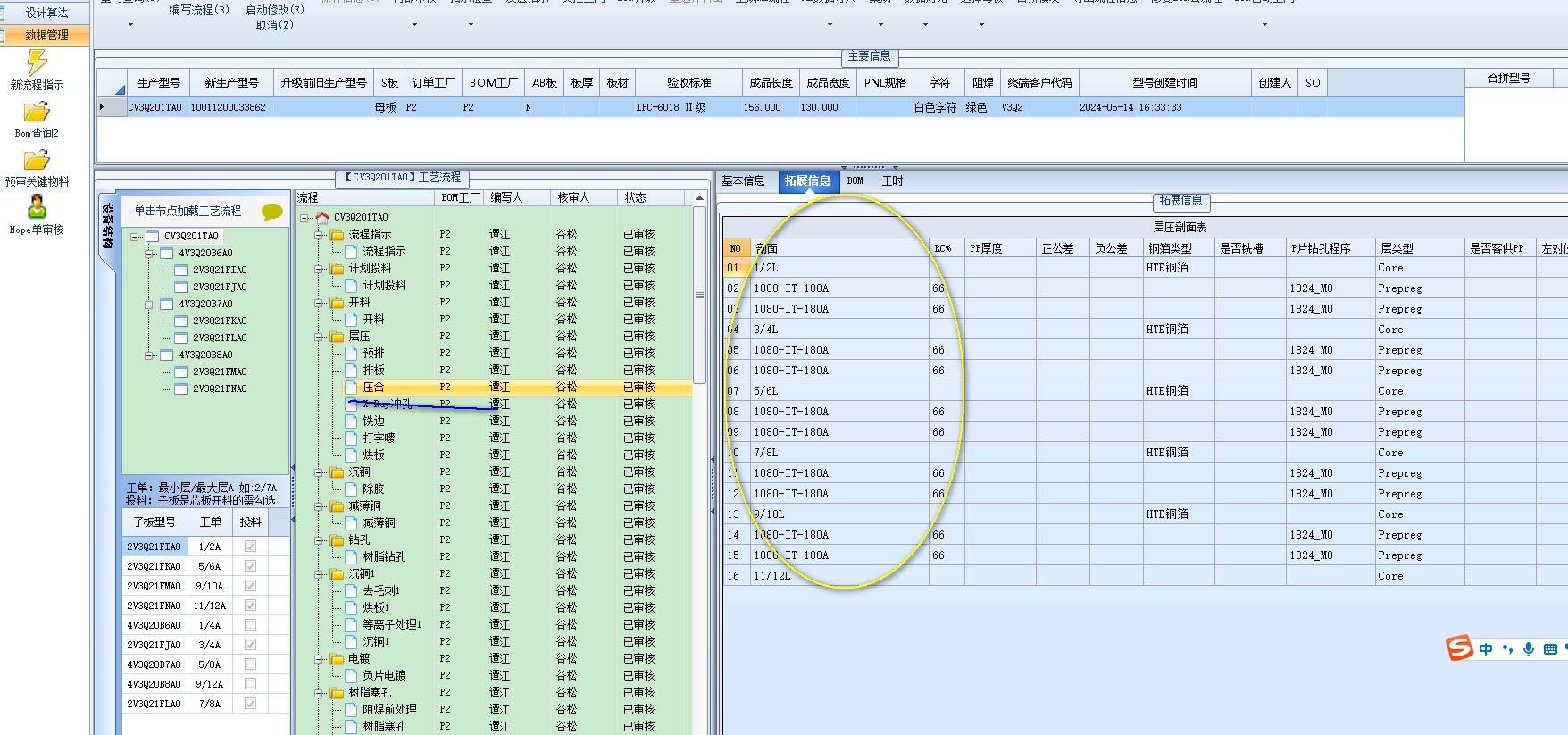This screenshot has height=735, width=1568.
Task: Toggle Sogou 中 Chinese/English mode indicator
Action: 1486,649
